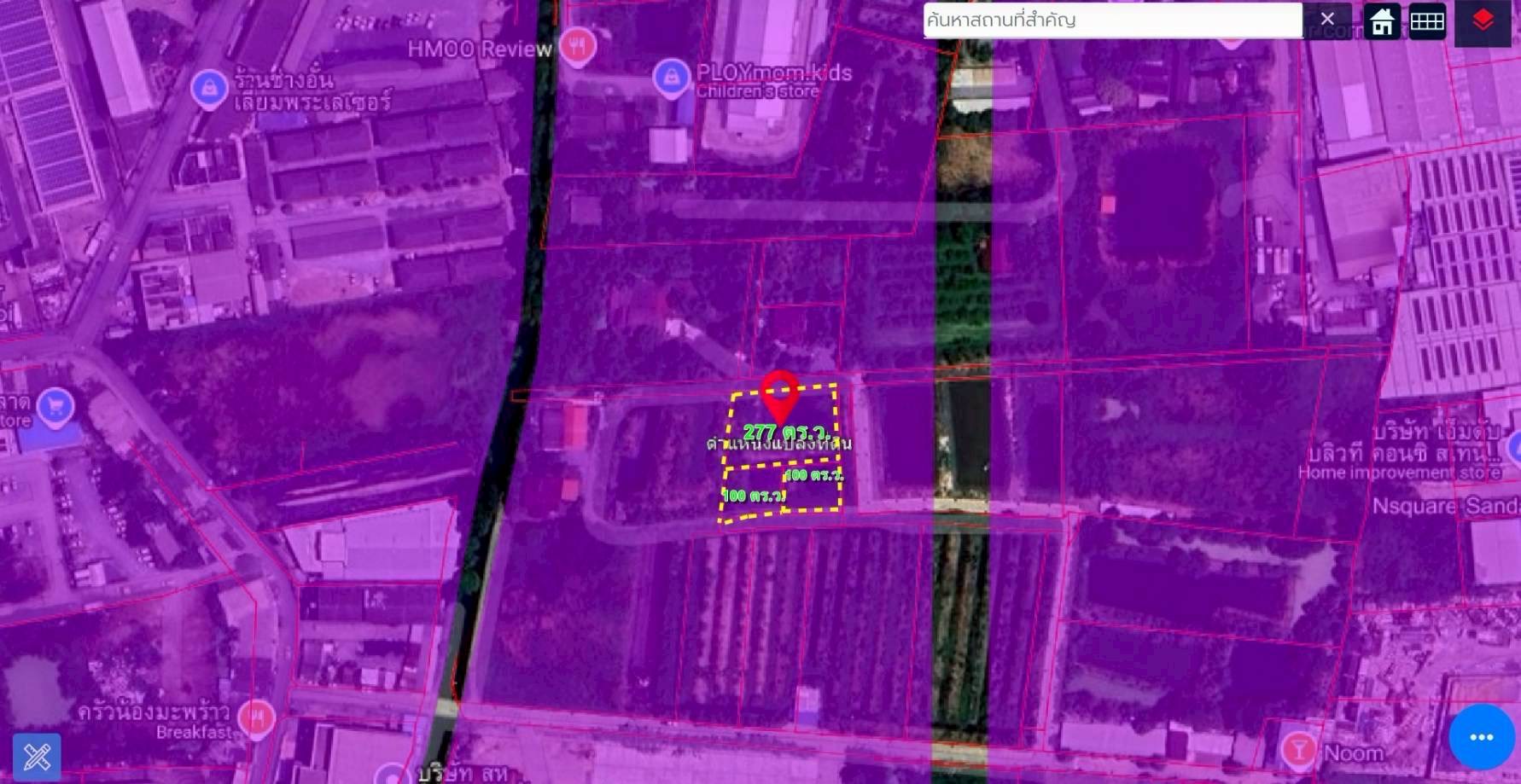Open the red map layers icon

(x=1483, y=21)
